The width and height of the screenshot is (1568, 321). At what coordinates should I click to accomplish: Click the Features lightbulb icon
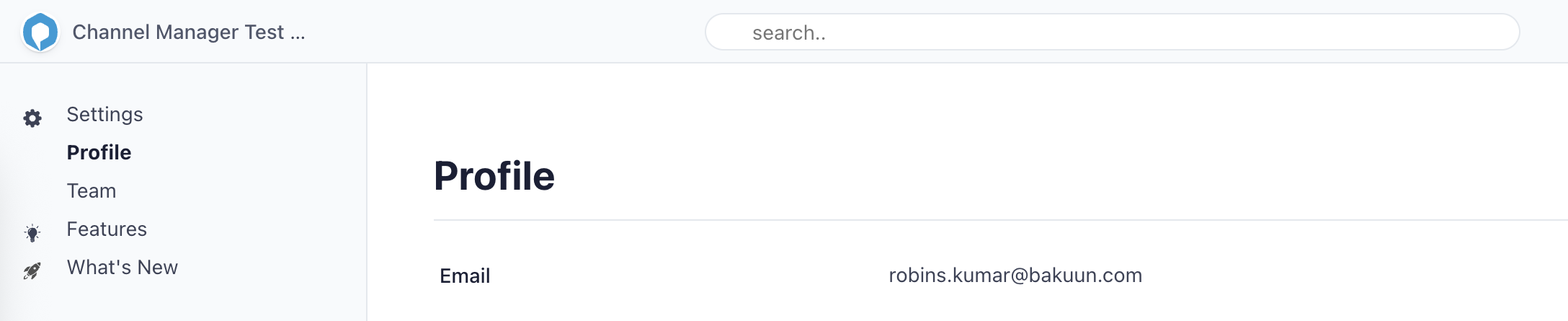[32, 233]
